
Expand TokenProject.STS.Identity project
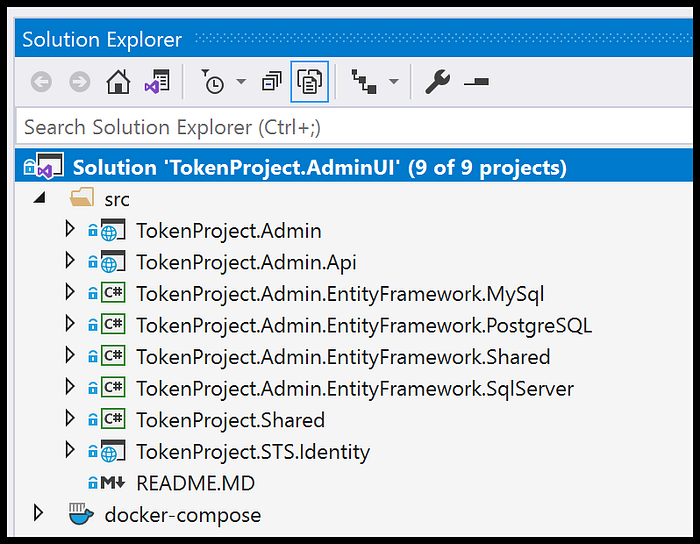[x=70, y=450]
